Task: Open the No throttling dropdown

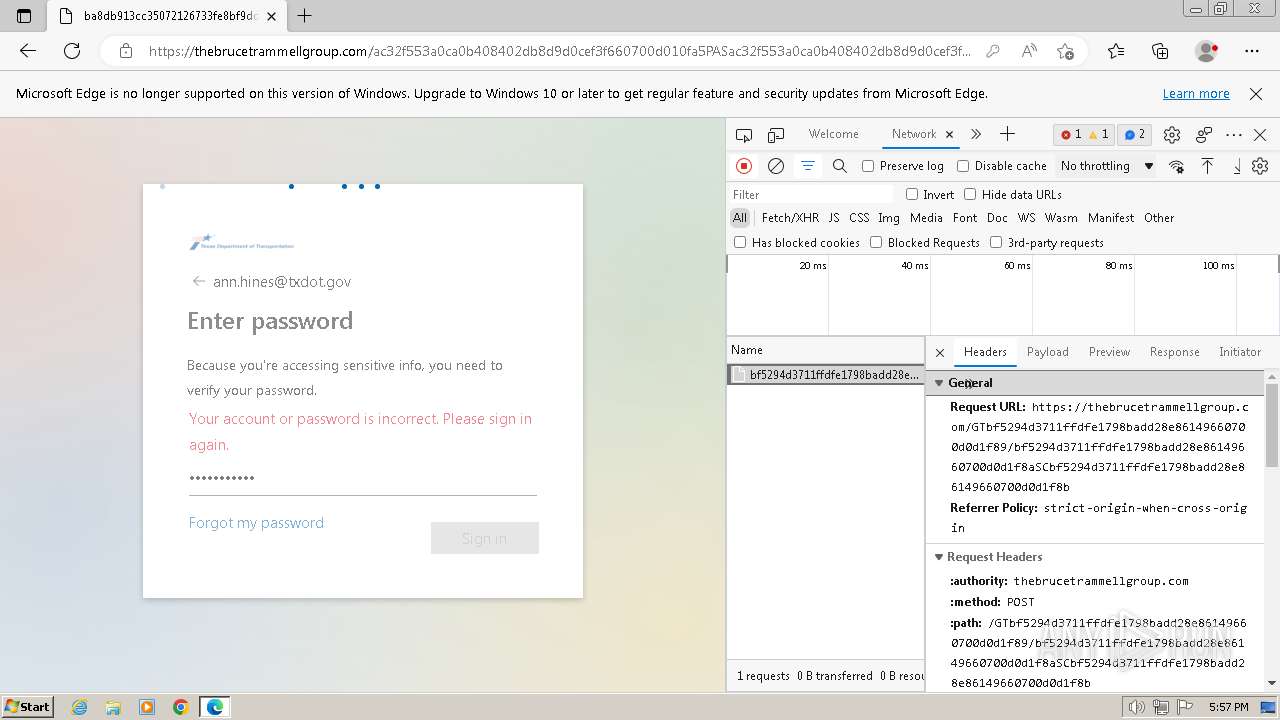Action: pos(1107,166)
